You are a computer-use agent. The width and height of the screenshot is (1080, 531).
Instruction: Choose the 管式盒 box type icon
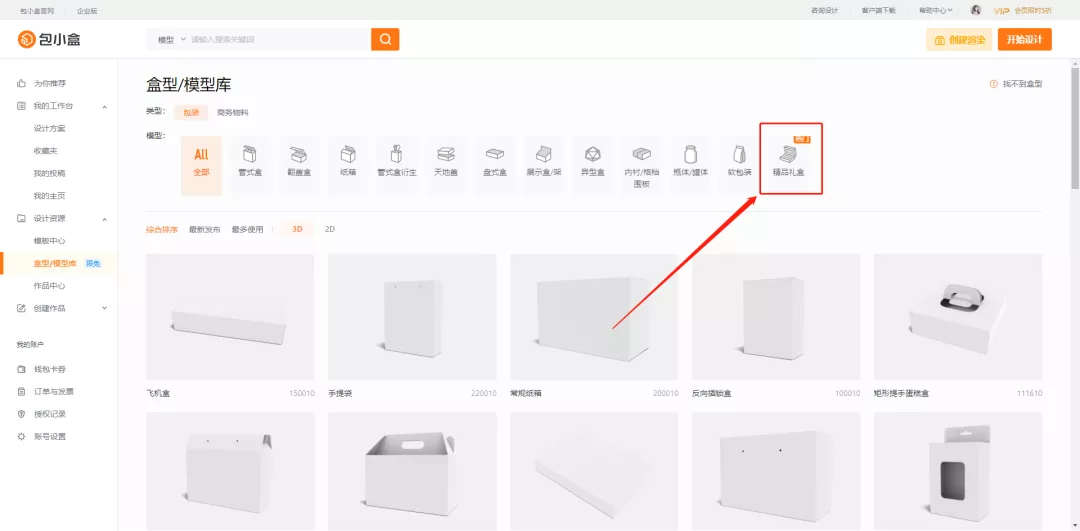[x=250, y=154]
